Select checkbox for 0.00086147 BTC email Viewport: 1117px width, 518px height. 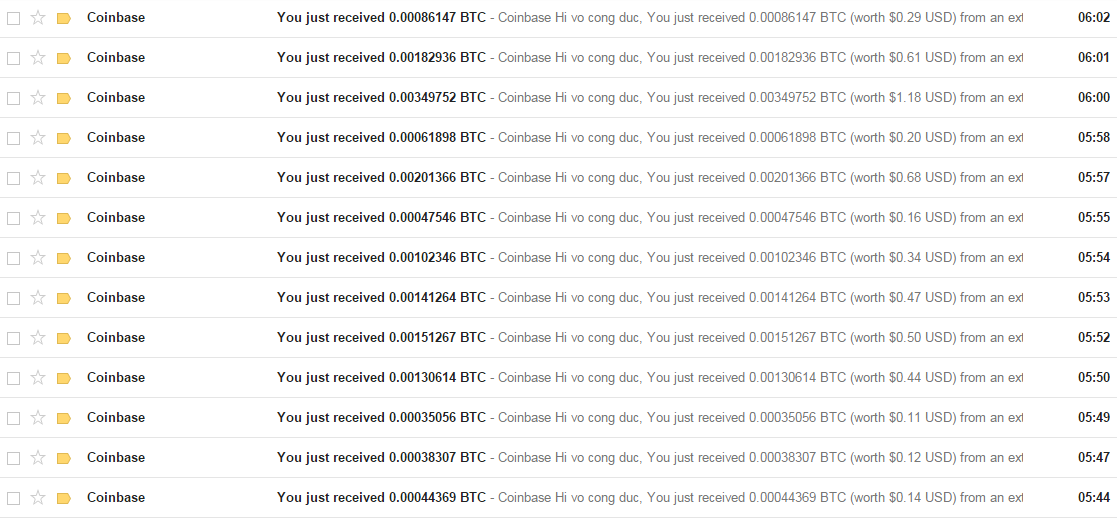pyautogui.click(x=13, y=17)
